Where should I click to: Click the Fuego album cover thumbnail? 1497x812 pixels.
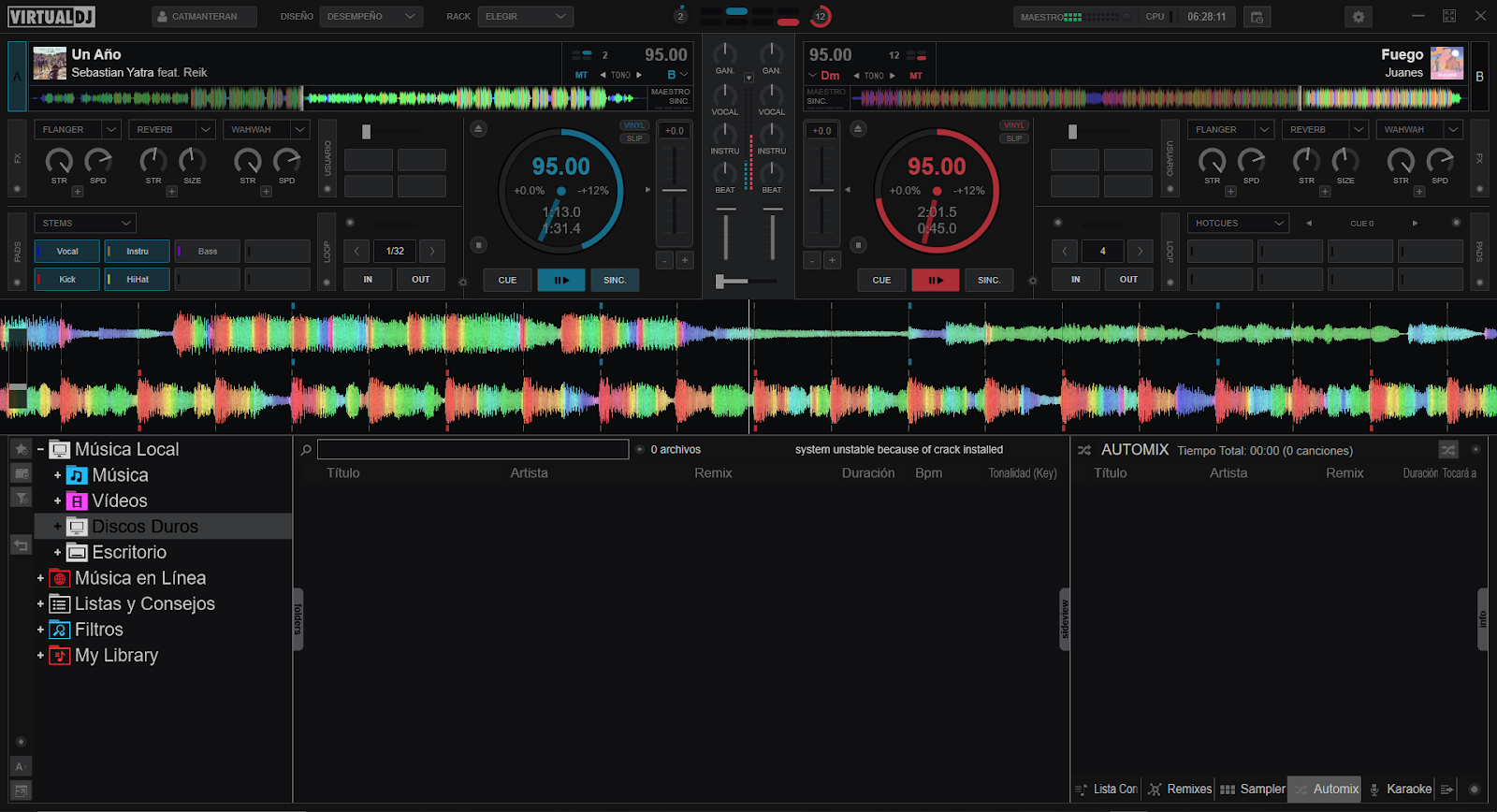[x=1446, y=64]
